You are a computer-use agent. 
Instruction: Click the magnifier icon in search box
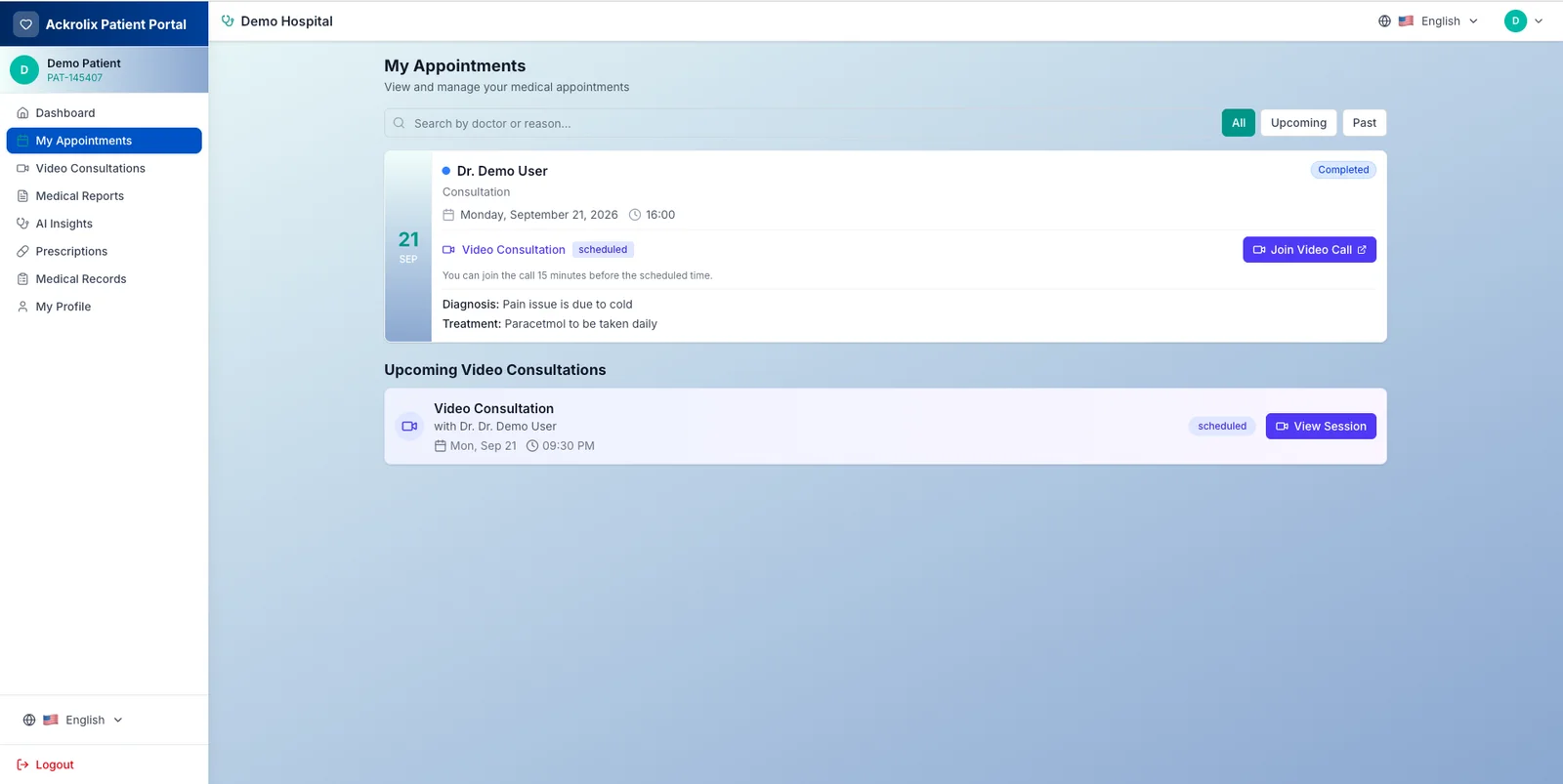click(399, 123)
